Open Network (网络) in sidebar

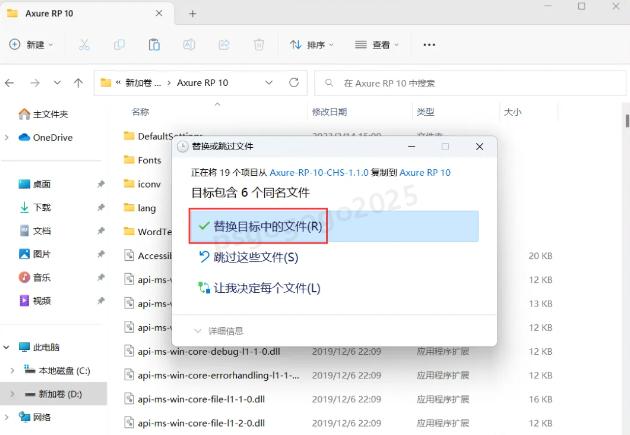(35, 417)
